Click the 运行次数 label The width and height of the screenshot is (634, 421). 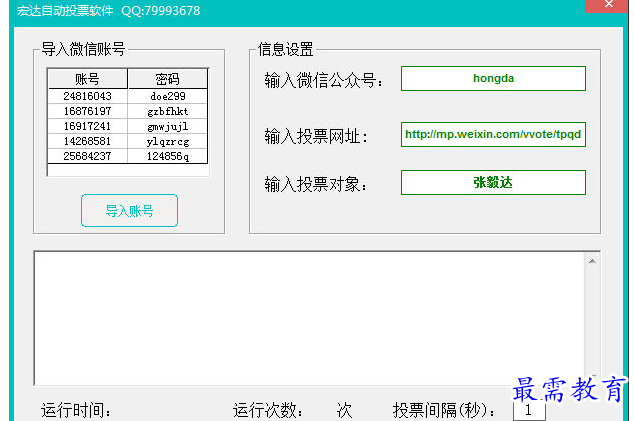pyautogui.click(x=268, y=410)
